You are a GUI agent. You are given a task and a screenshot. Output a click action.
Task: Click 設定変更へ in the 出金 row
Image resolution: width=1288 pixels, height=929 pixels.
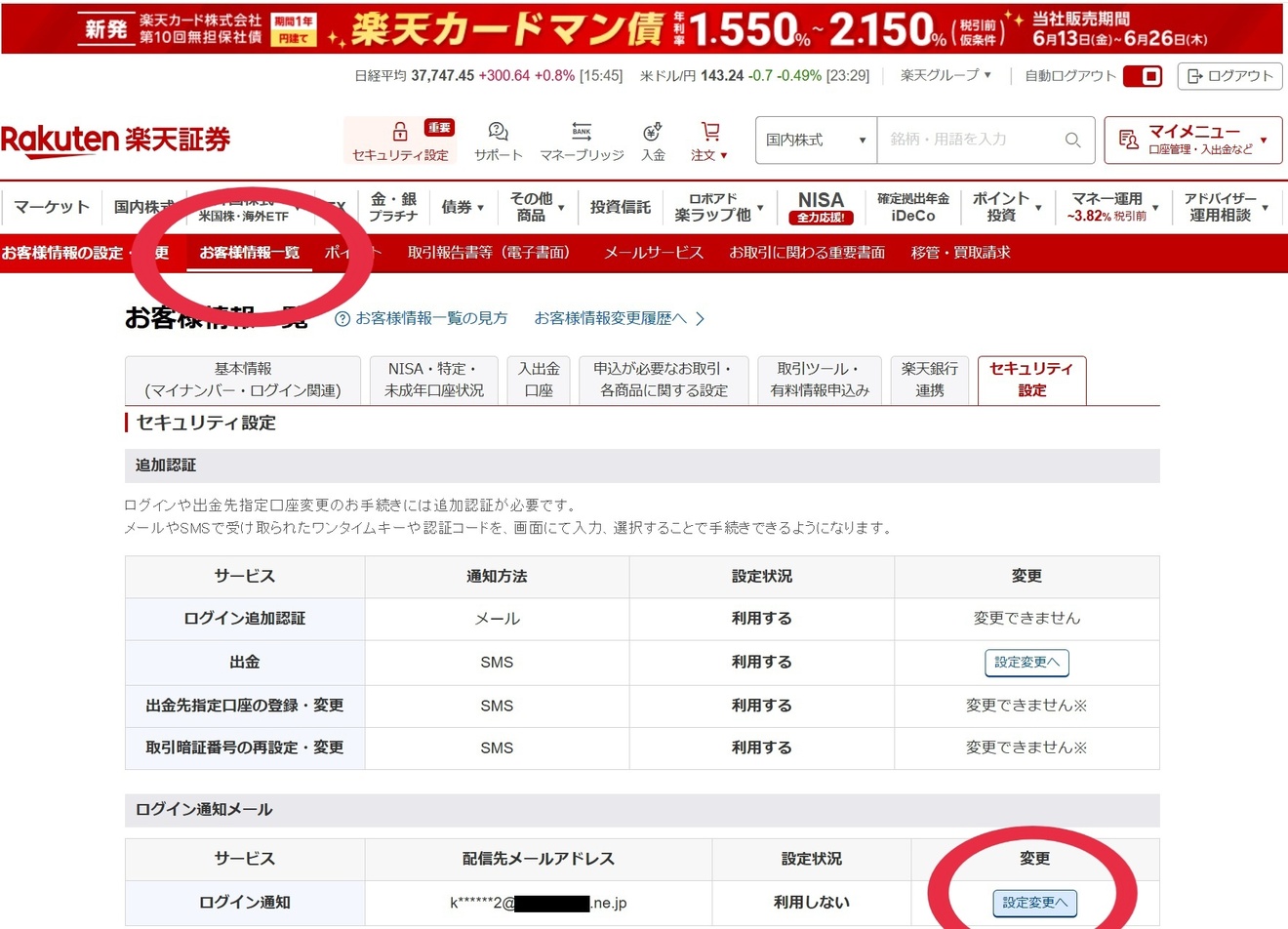point(1026,663)
